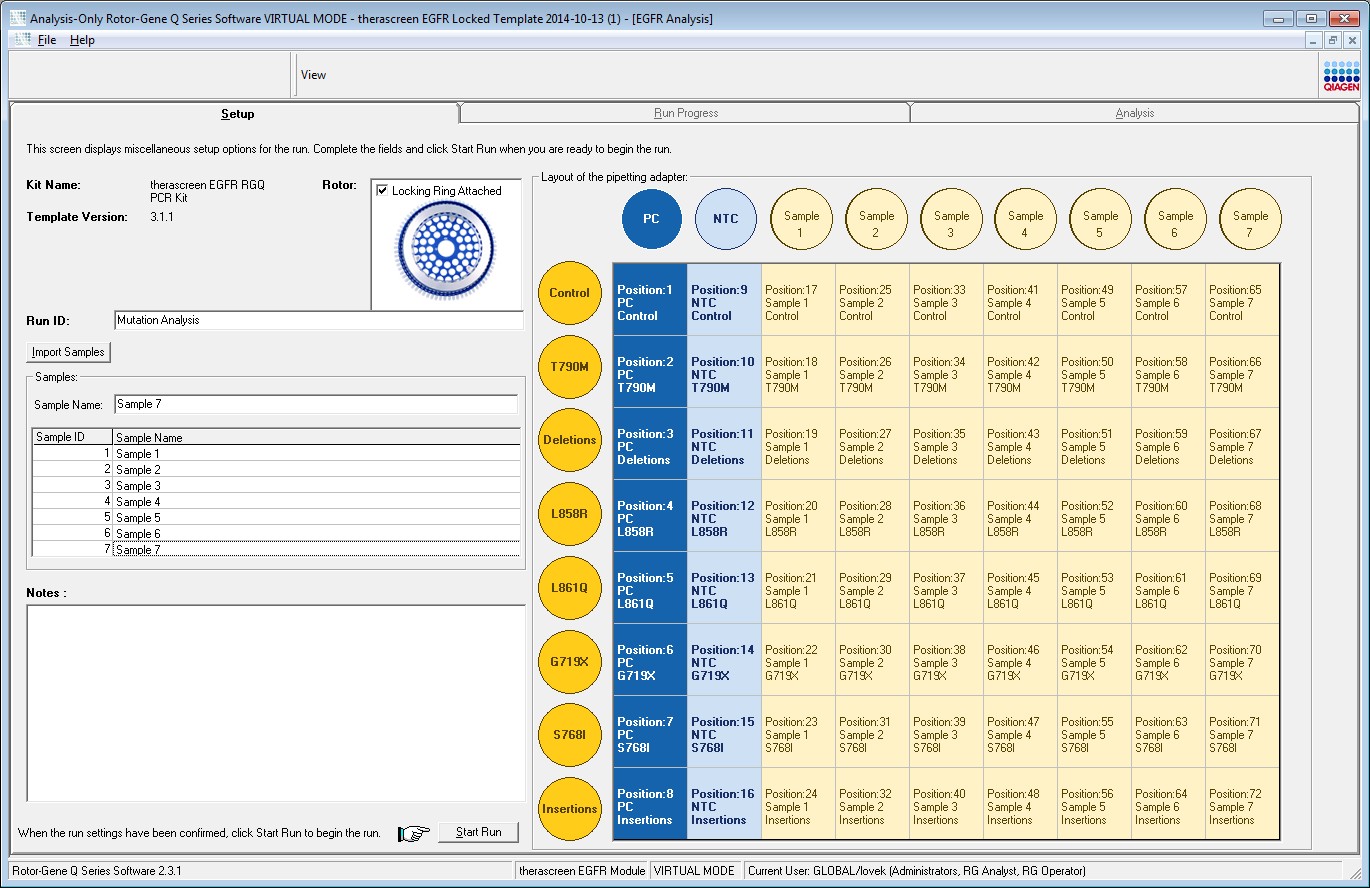Select the Sample 4 circle icon

(x=1025, y=219)
